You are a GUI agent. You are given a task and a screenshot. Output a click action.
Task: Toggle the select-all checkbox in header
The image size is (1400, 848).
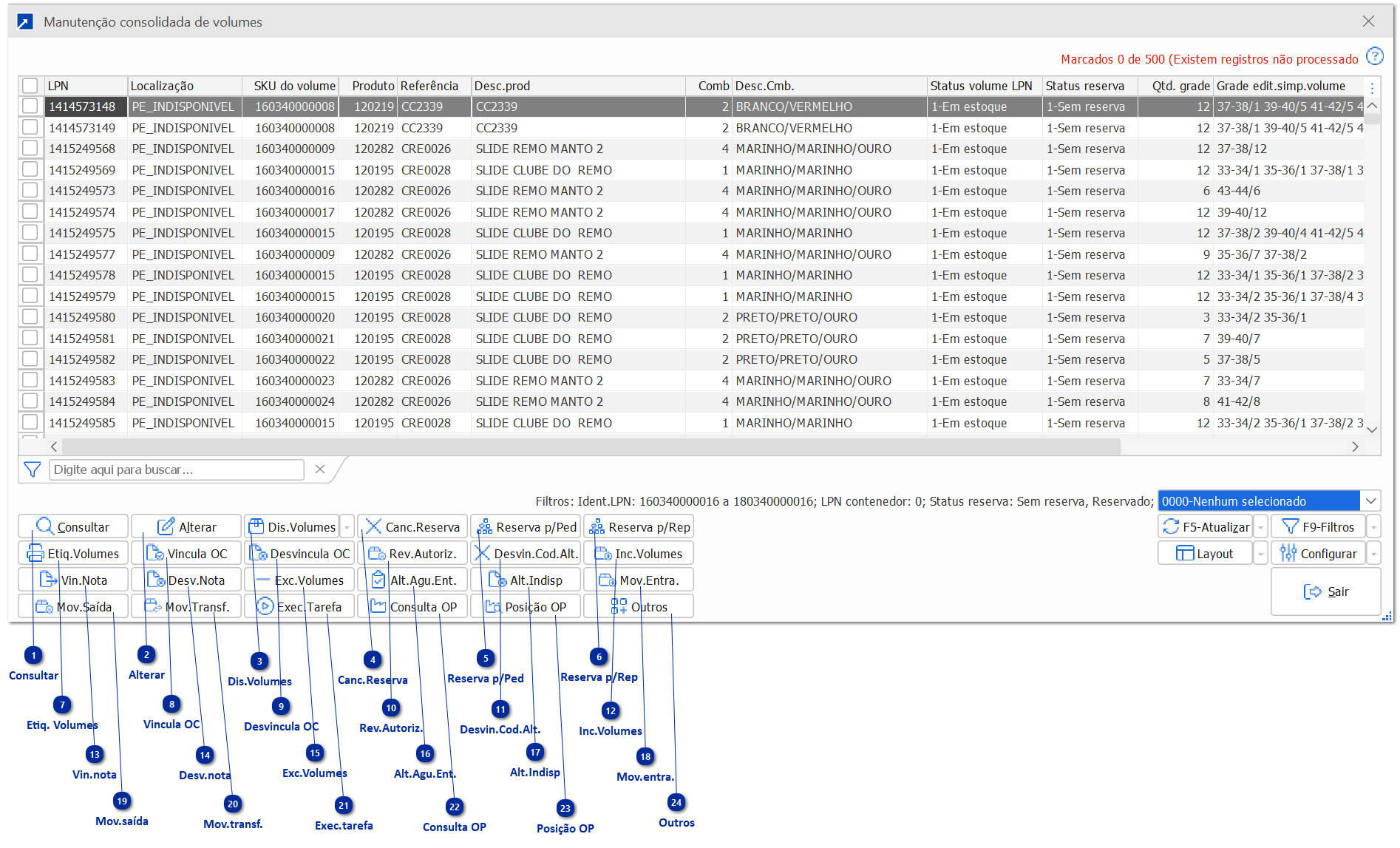pos(30,86)
